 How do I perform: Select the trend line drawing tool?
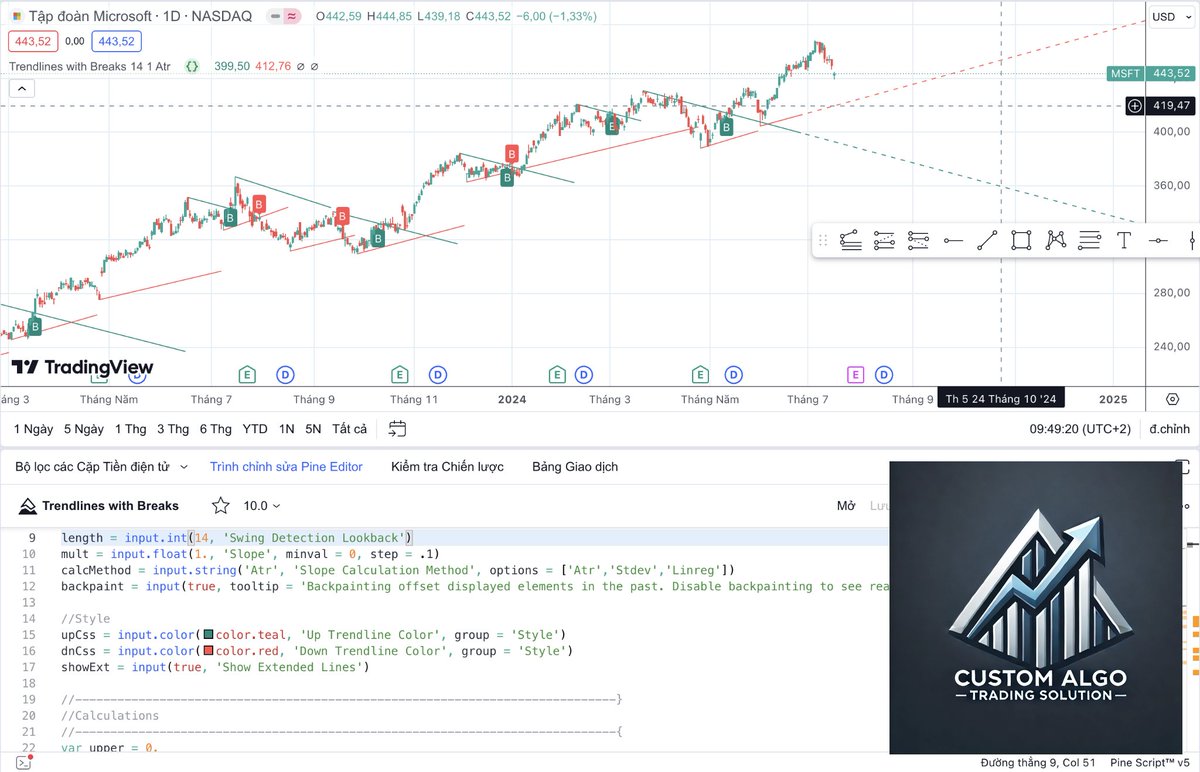(x=987, y=240)
